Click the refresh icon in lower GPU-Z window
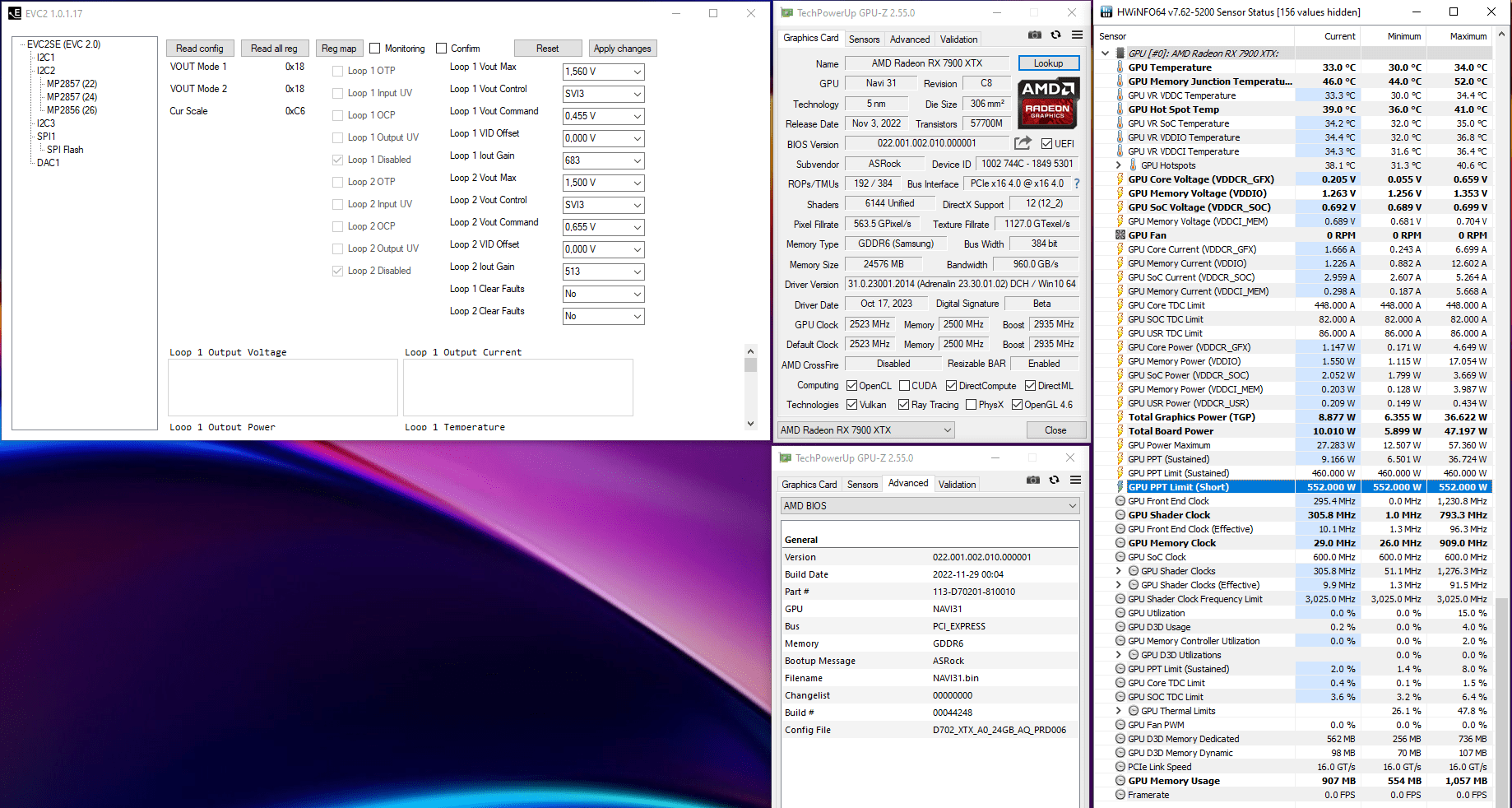This screenshot has width=1512, height=808. [x=1054, y=480]
